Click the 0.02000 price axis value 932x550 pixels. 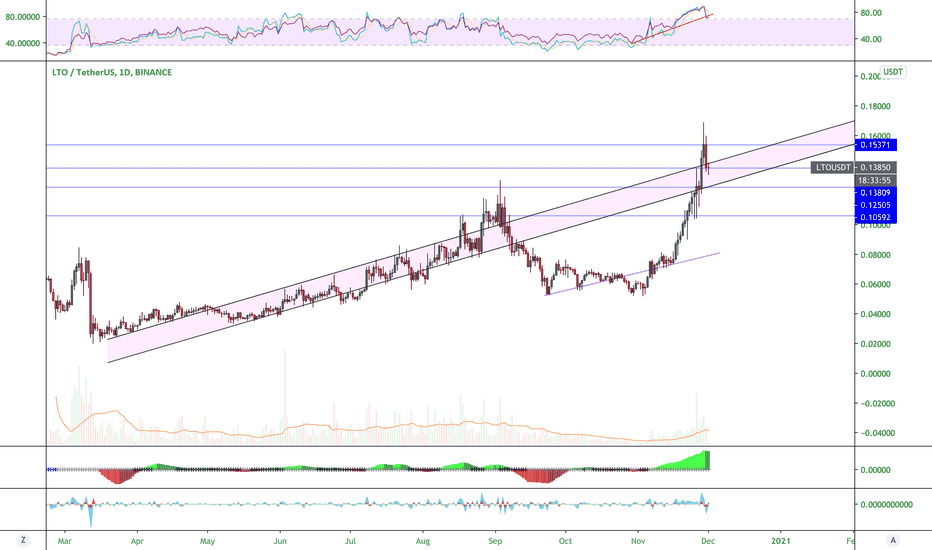pyautogui.click(x=876, y=344)
